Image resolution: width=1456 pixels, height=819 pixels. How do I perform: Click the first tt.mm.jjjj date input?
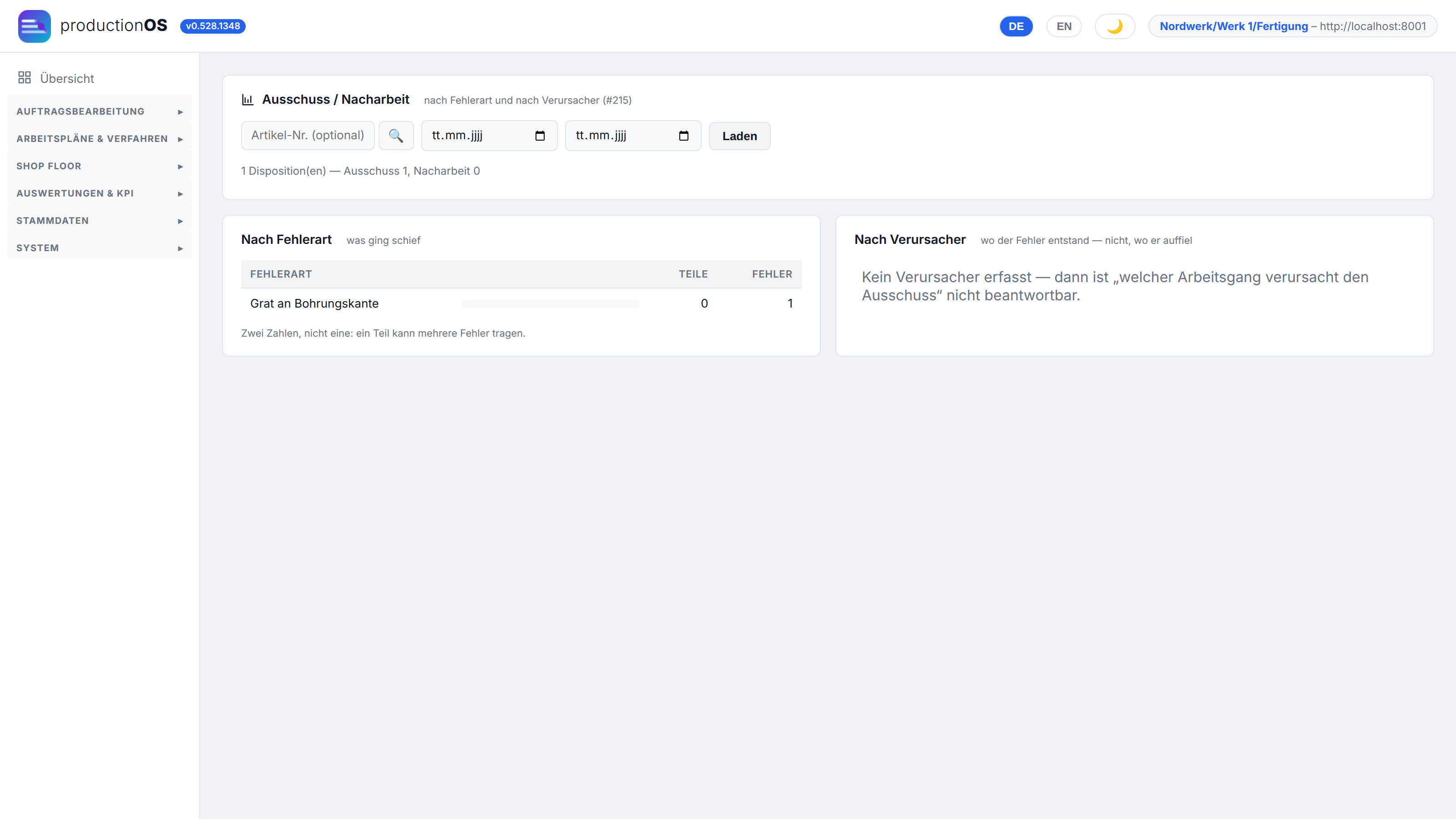pos(489,136)
